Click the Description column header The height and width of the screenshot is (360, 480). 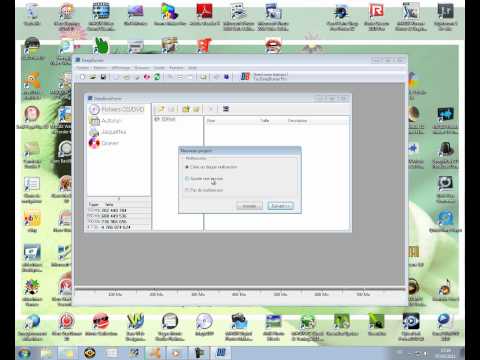297,121
